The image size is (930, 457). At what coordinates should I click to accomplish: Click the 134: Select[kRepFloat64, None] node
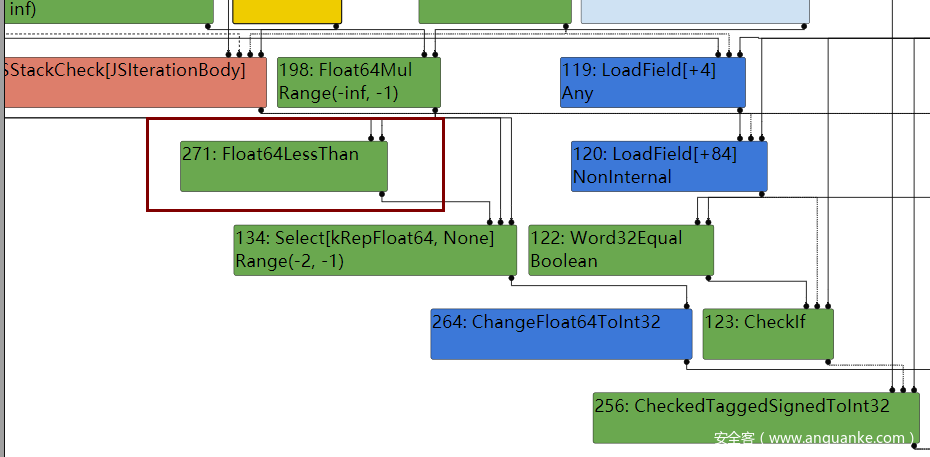pyautogui.click(x=375, y=250)
